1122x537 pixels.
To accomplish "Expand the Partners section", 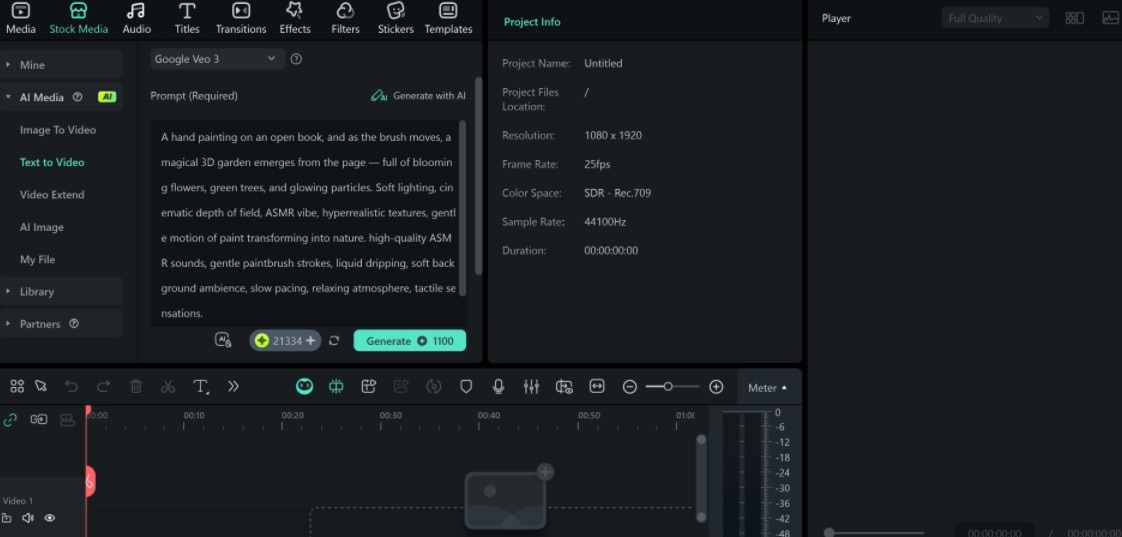I will tap(62, 324).
